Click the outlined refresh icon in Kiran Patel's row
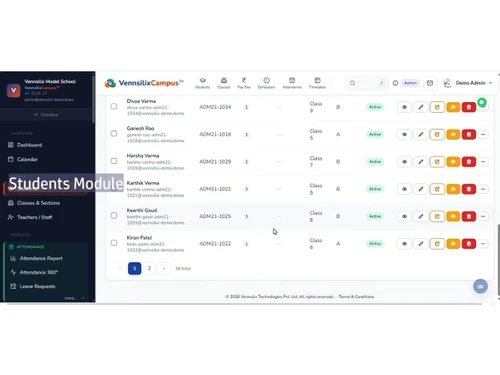The width and height of the screenshot is (500, 375). coord(437,244)
